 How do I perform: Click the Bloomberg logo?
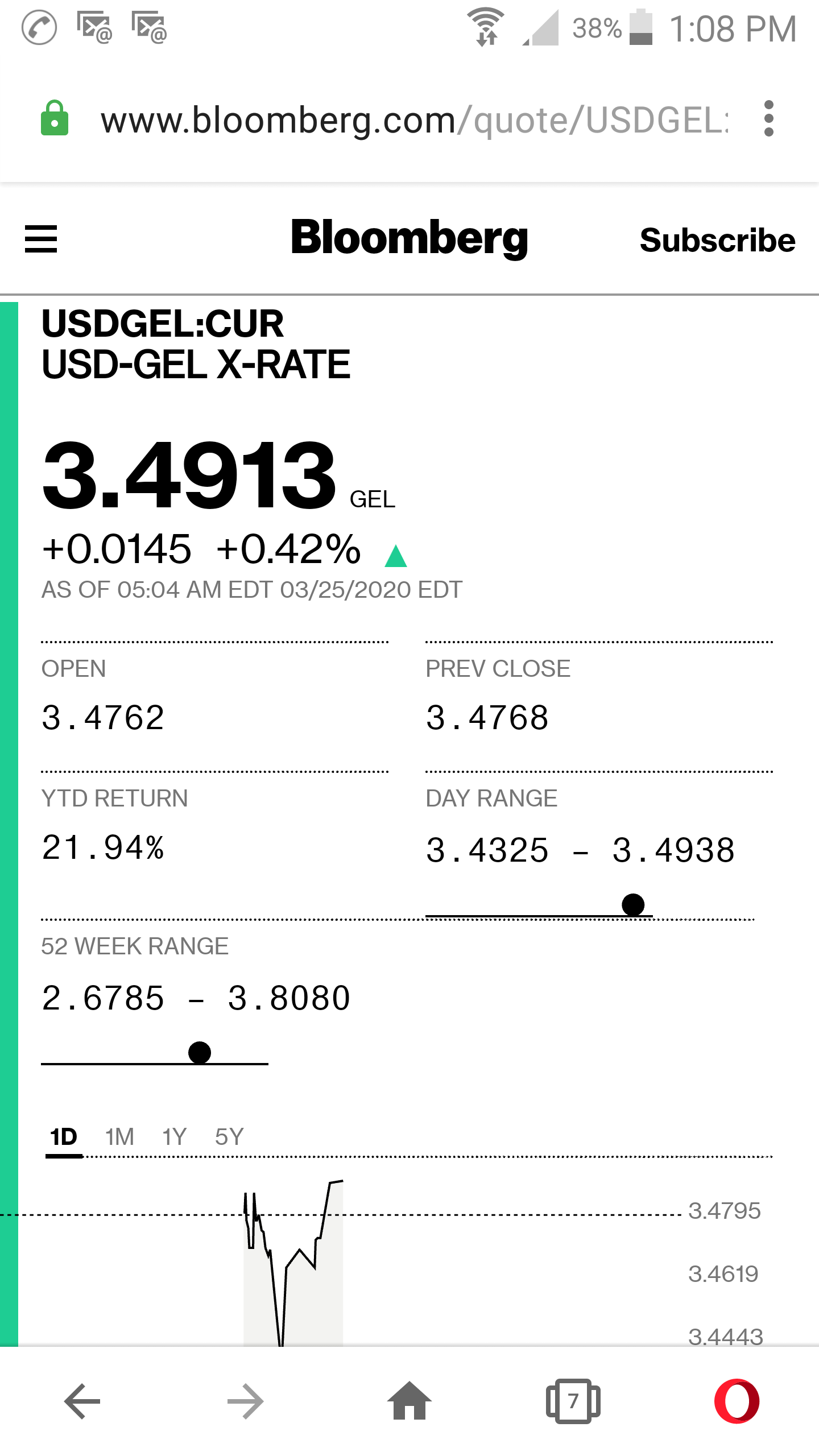[409, 238]
